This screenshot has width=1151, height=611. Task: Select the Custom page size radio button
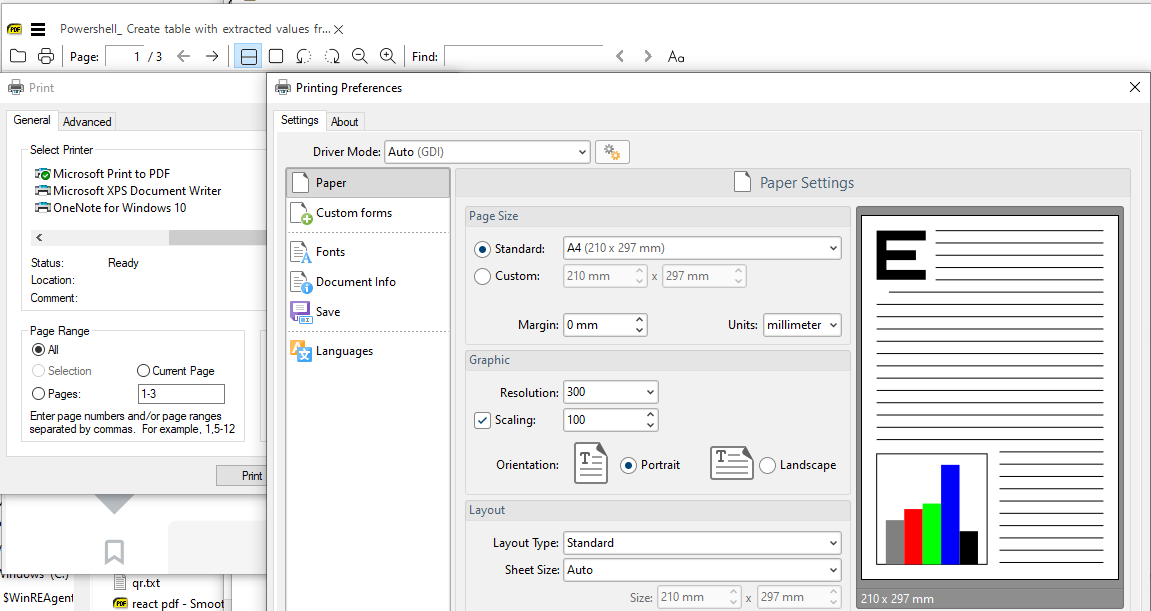pyautogui.click(x=481, y=276)
